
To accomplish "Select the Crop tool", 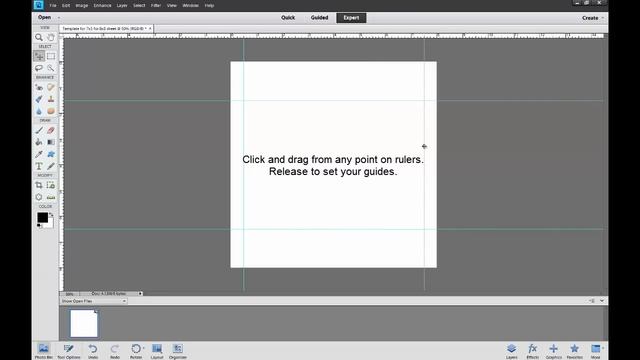I will coord(39,185).
